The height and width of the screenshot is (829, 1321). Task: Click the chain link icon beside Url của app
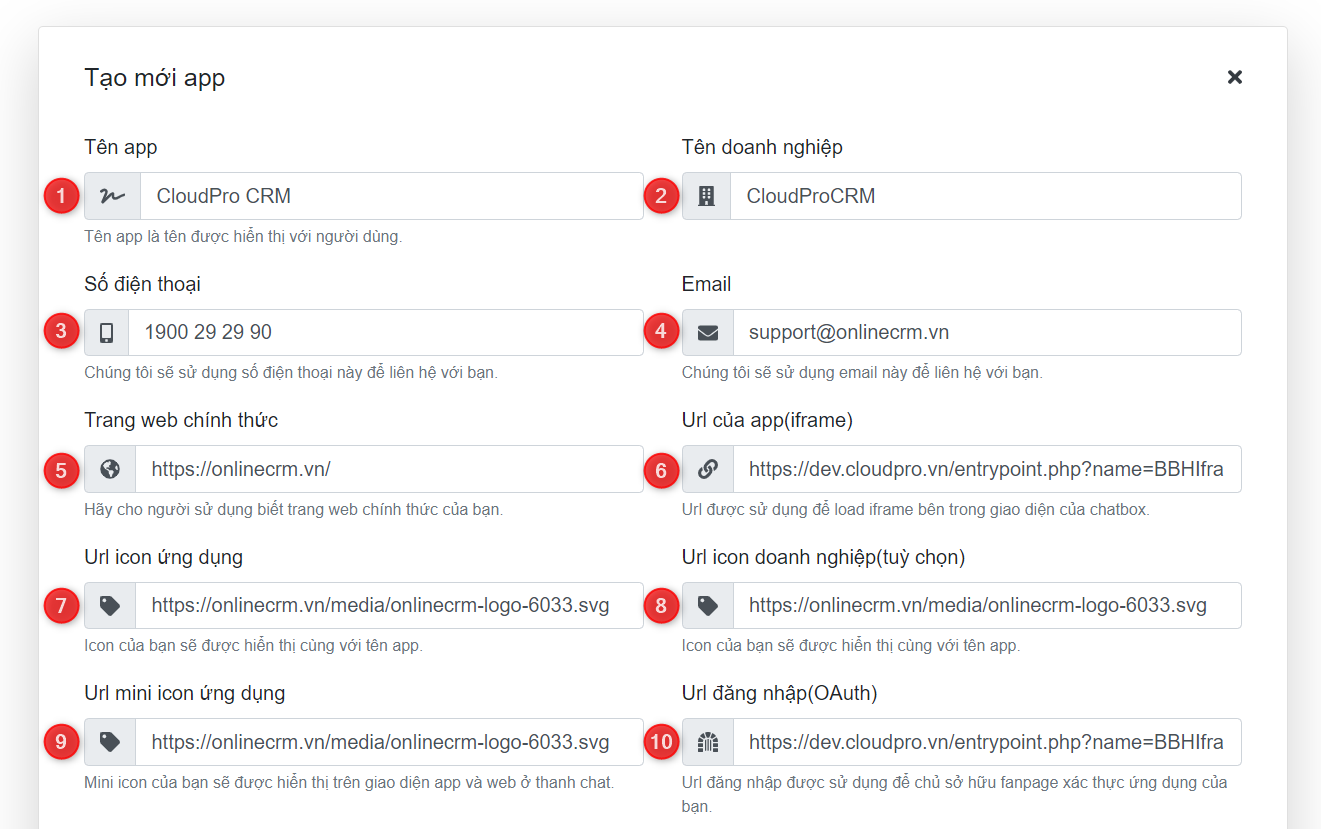708,469
